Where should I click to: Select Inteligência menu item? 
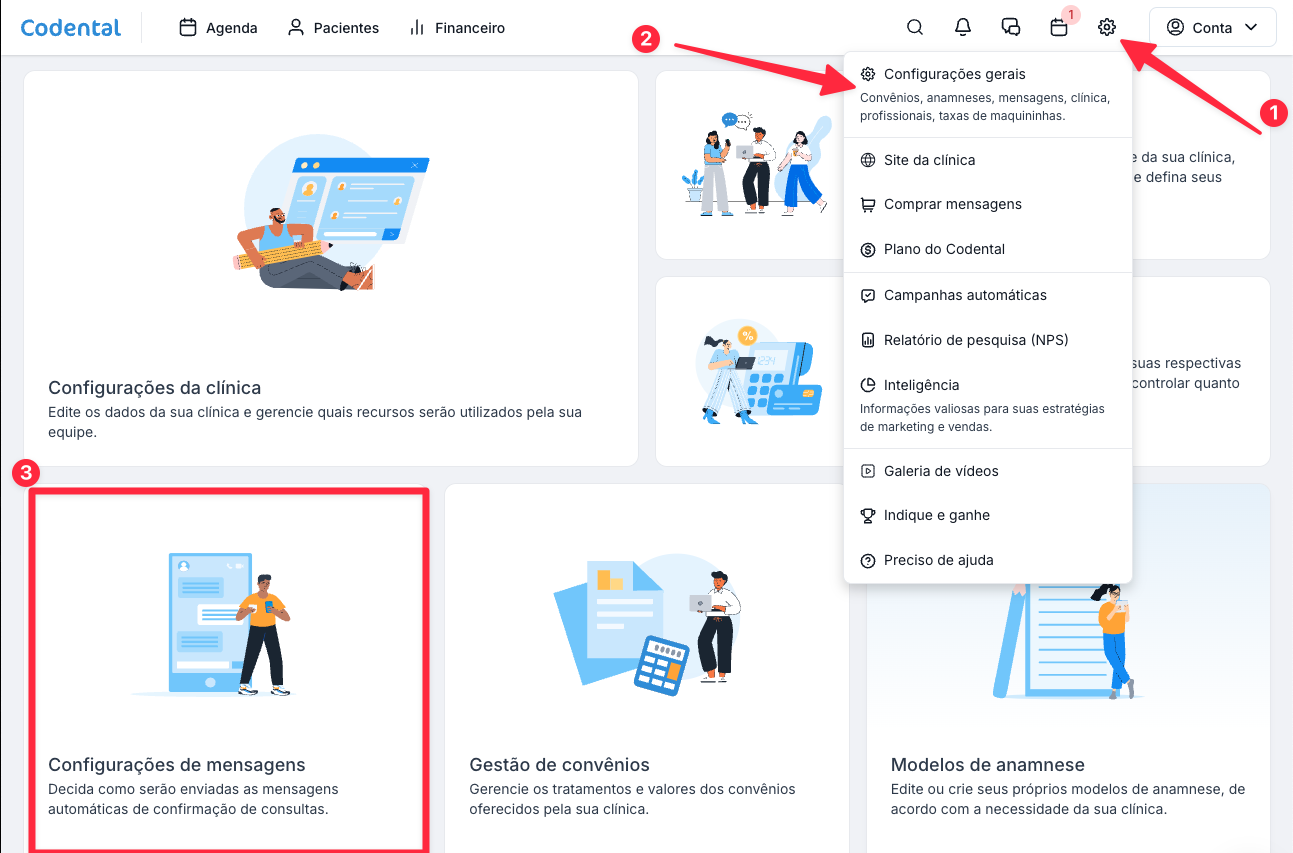921,385
